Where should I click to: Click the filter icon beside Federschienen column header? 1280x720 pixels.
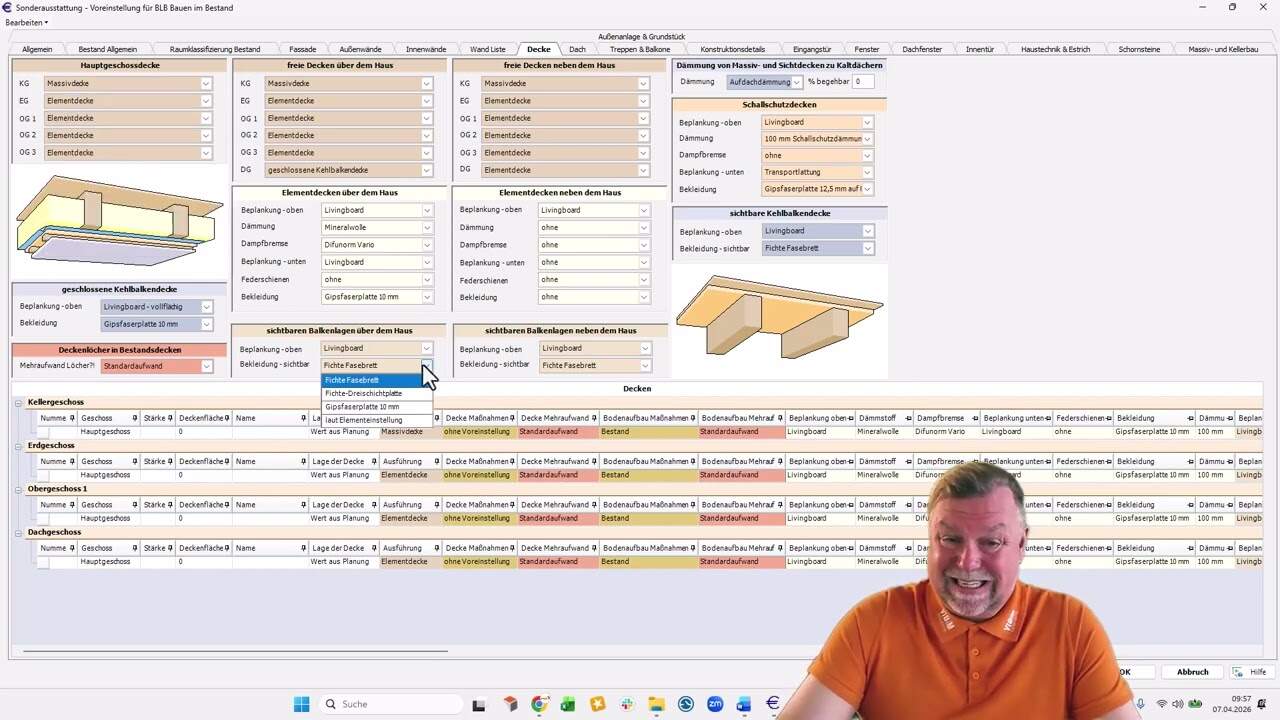coord(1108,418)
